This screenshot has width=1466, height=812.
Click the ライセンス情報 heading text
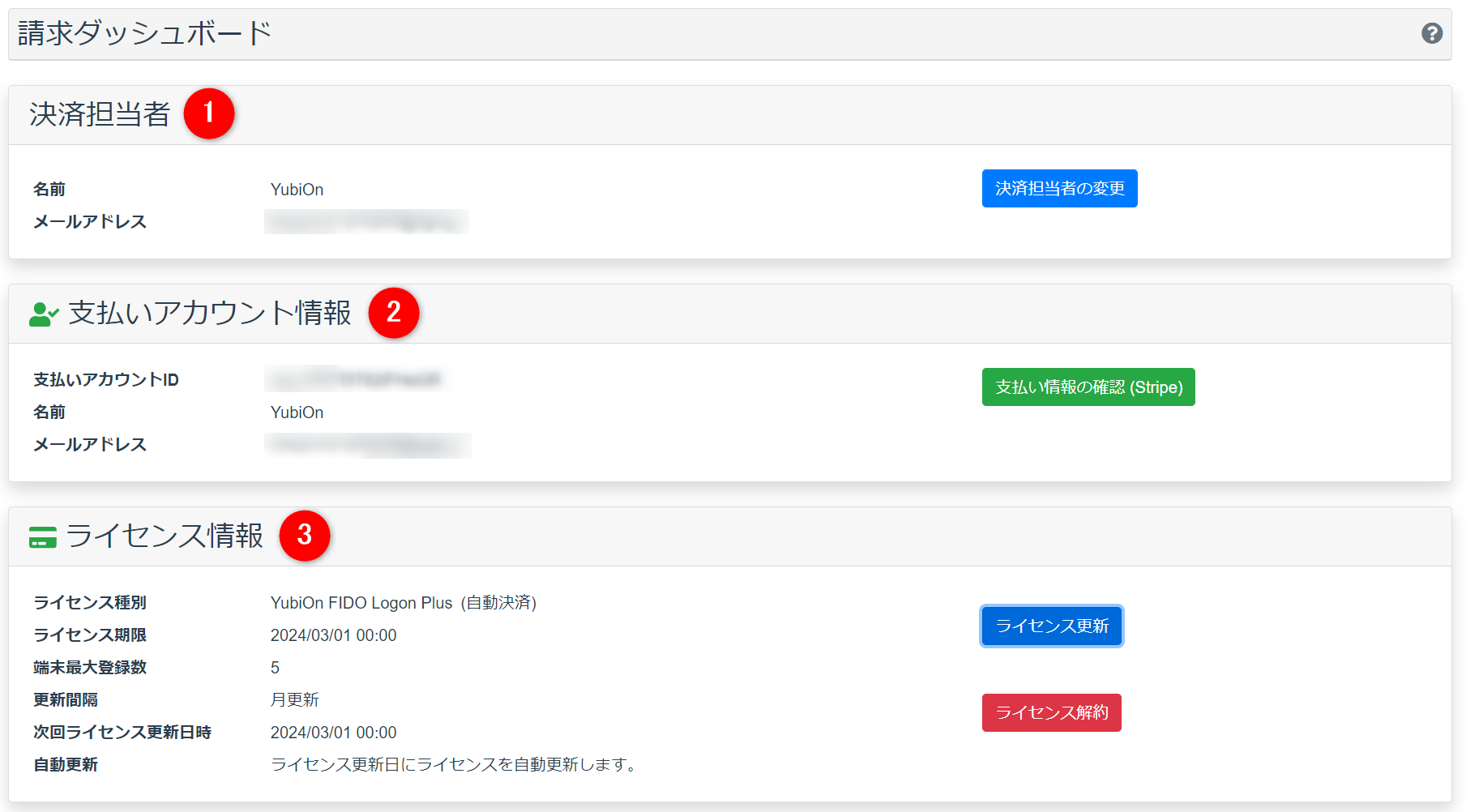click(x=165, y=536)
